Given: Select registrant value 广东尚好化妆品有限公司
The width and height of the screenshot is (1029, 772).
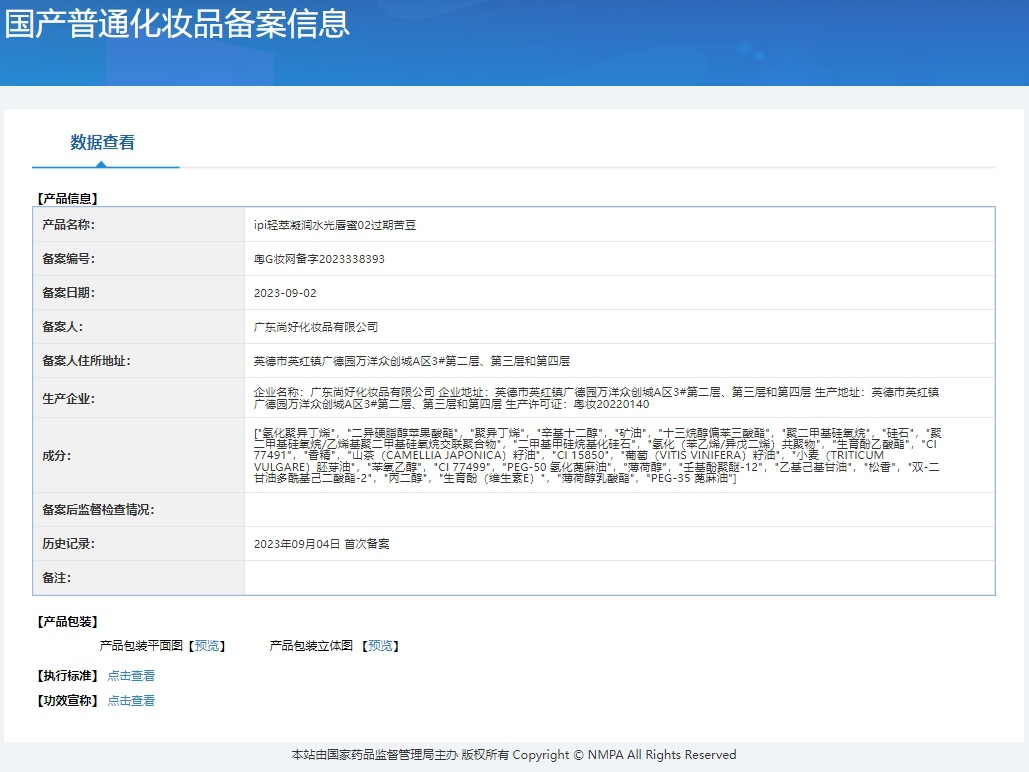Looking at the screenshot, I should tap(316, 327).
